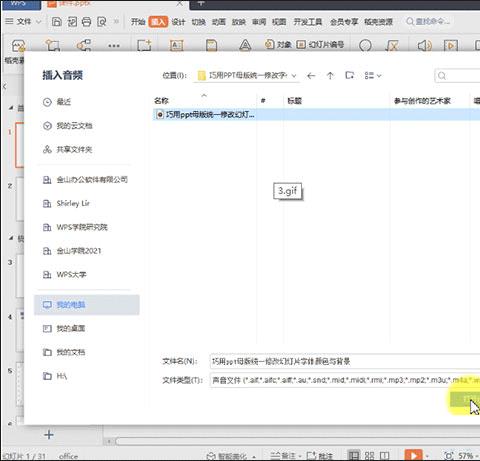Switch to normal view icon
This screenshot has width=480, height=461.
pyautogui.click(x=354, y=455)
